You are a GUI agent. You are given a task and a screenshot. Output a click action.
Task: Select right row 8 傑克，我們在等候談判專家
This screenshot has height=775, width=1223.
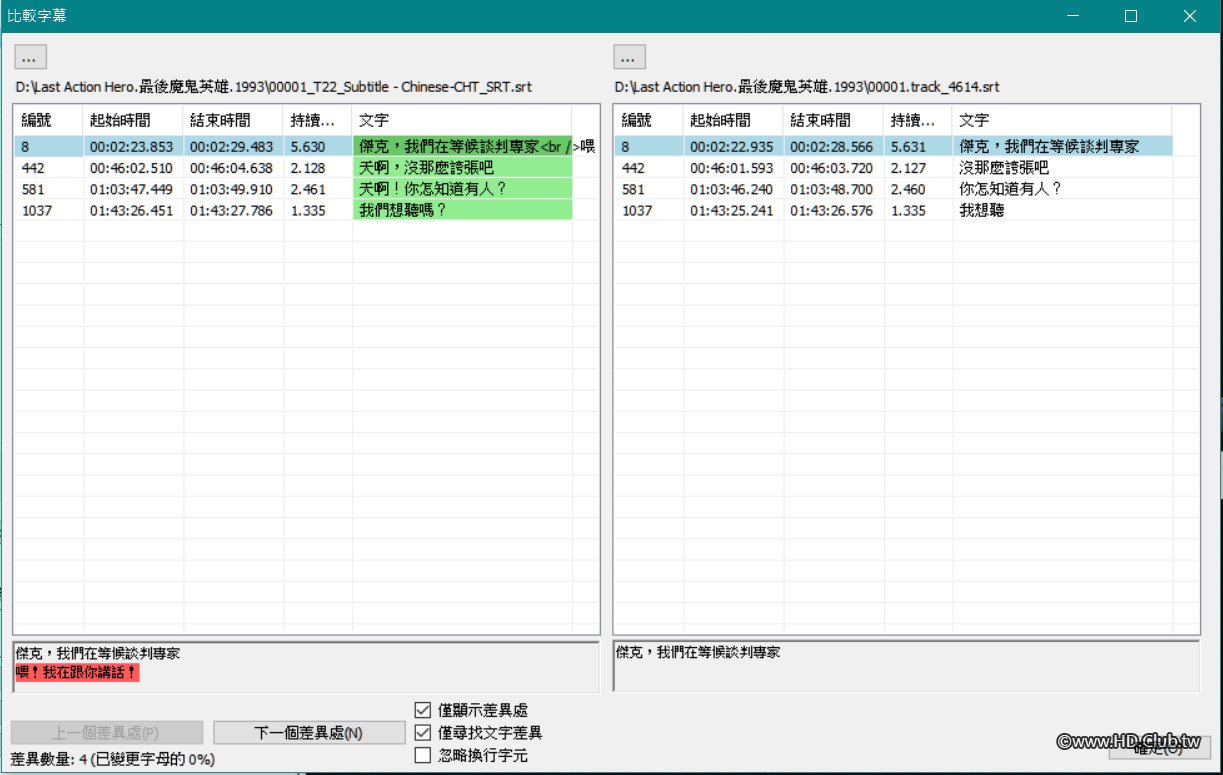click(893, 146)
